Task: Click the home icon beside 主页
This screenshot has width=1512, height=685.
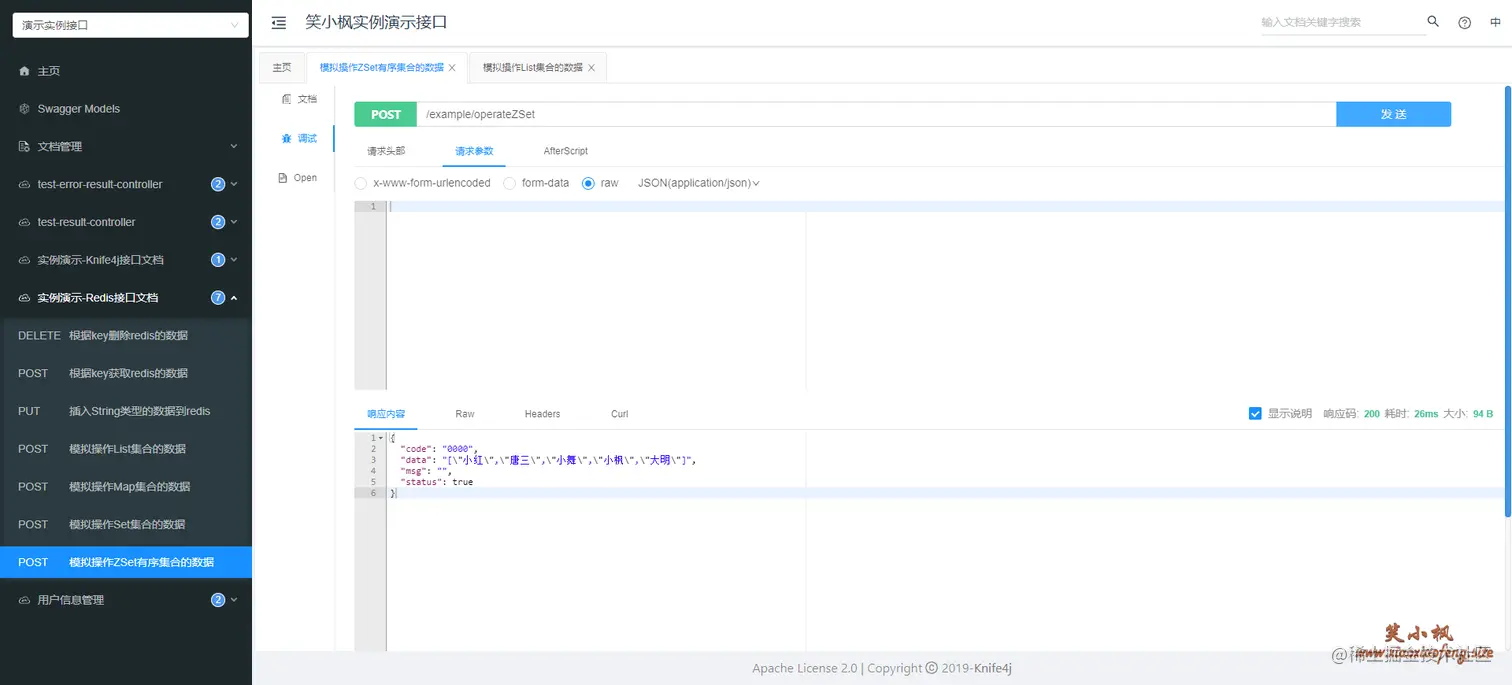Action: pos(24,71)
